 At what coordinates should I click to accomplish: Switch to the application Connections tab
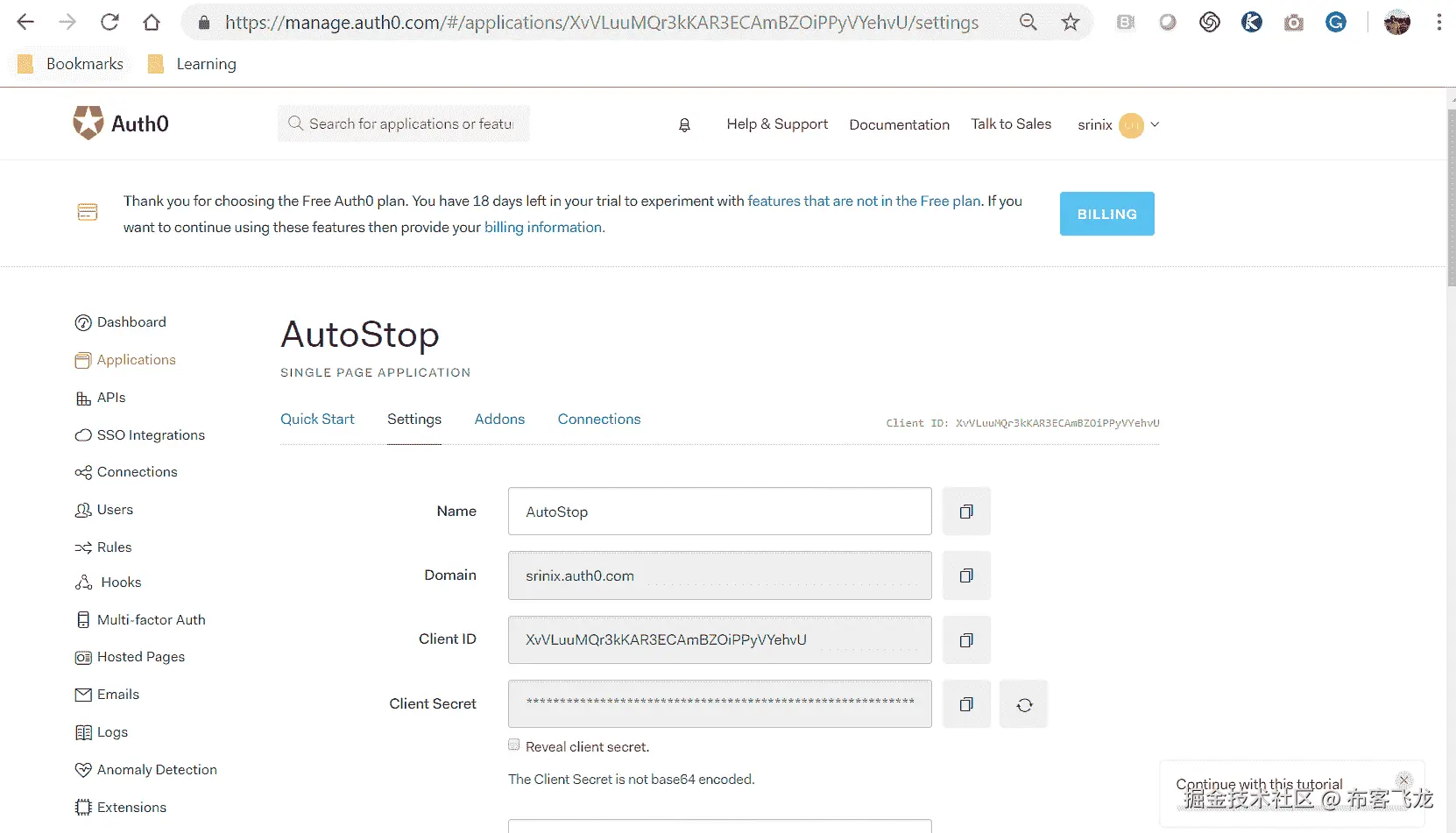click(x=599, y=420)
